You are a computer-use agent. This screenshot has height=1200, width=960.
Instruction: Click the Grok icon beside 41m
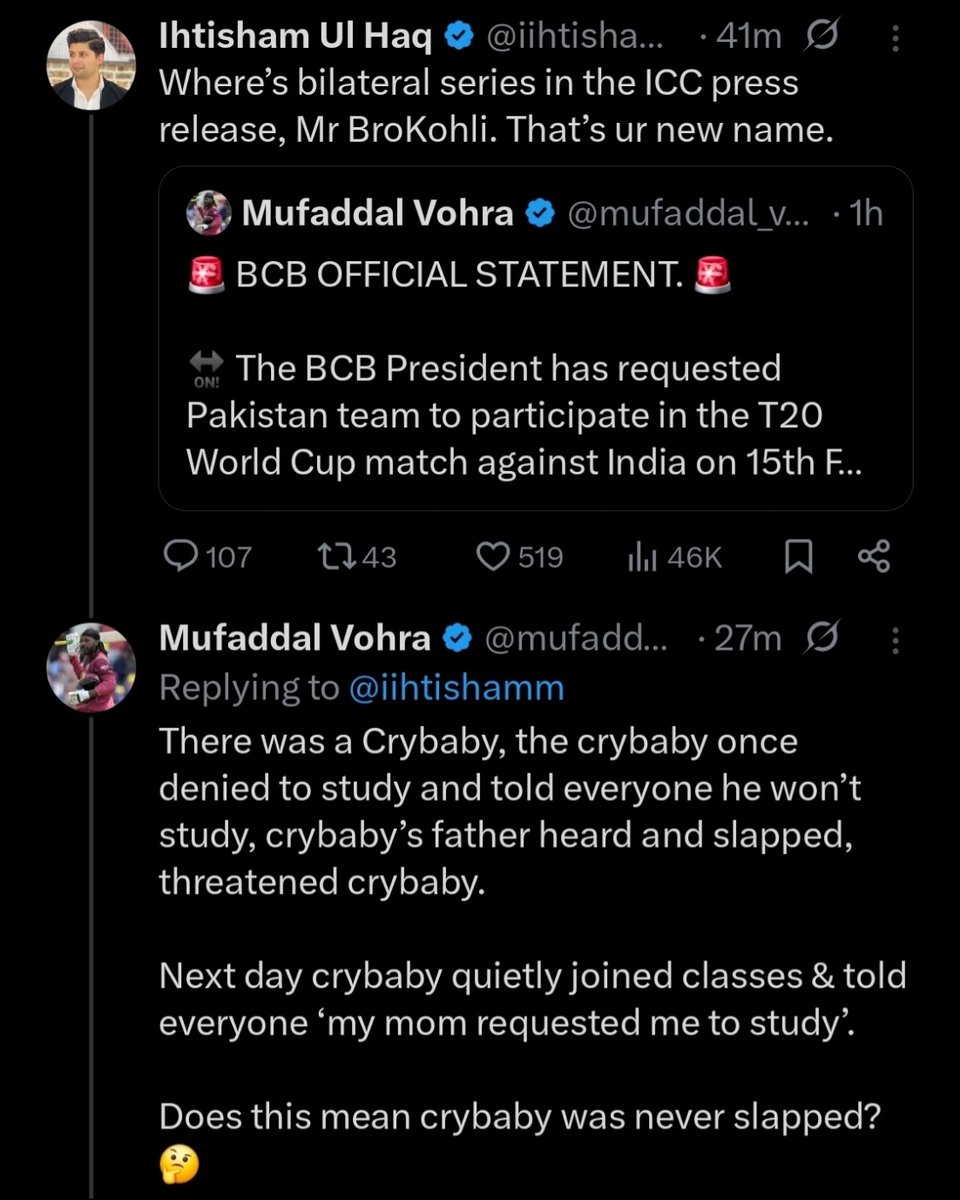point(821,39)
